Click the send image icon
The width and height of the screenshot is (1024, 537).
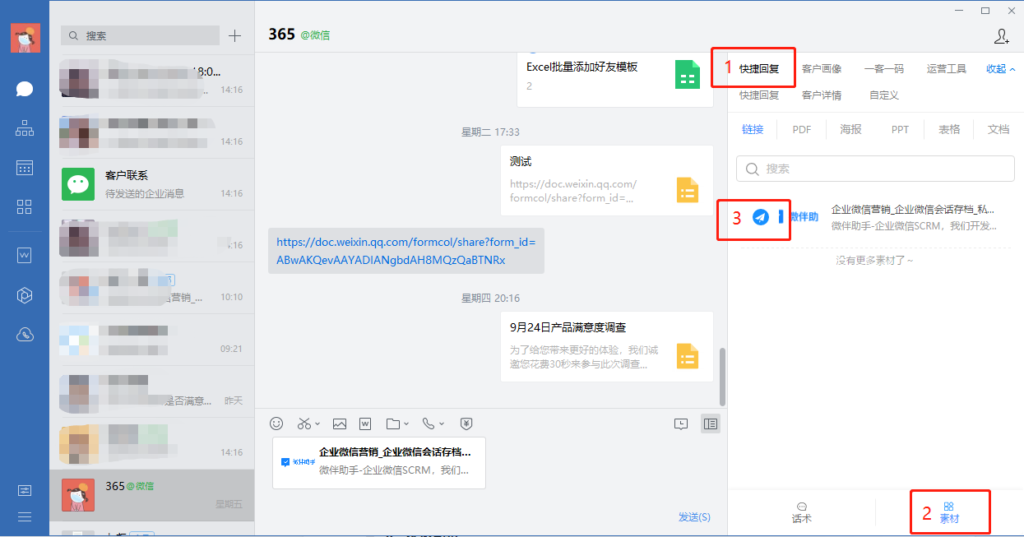pos(340,424)
